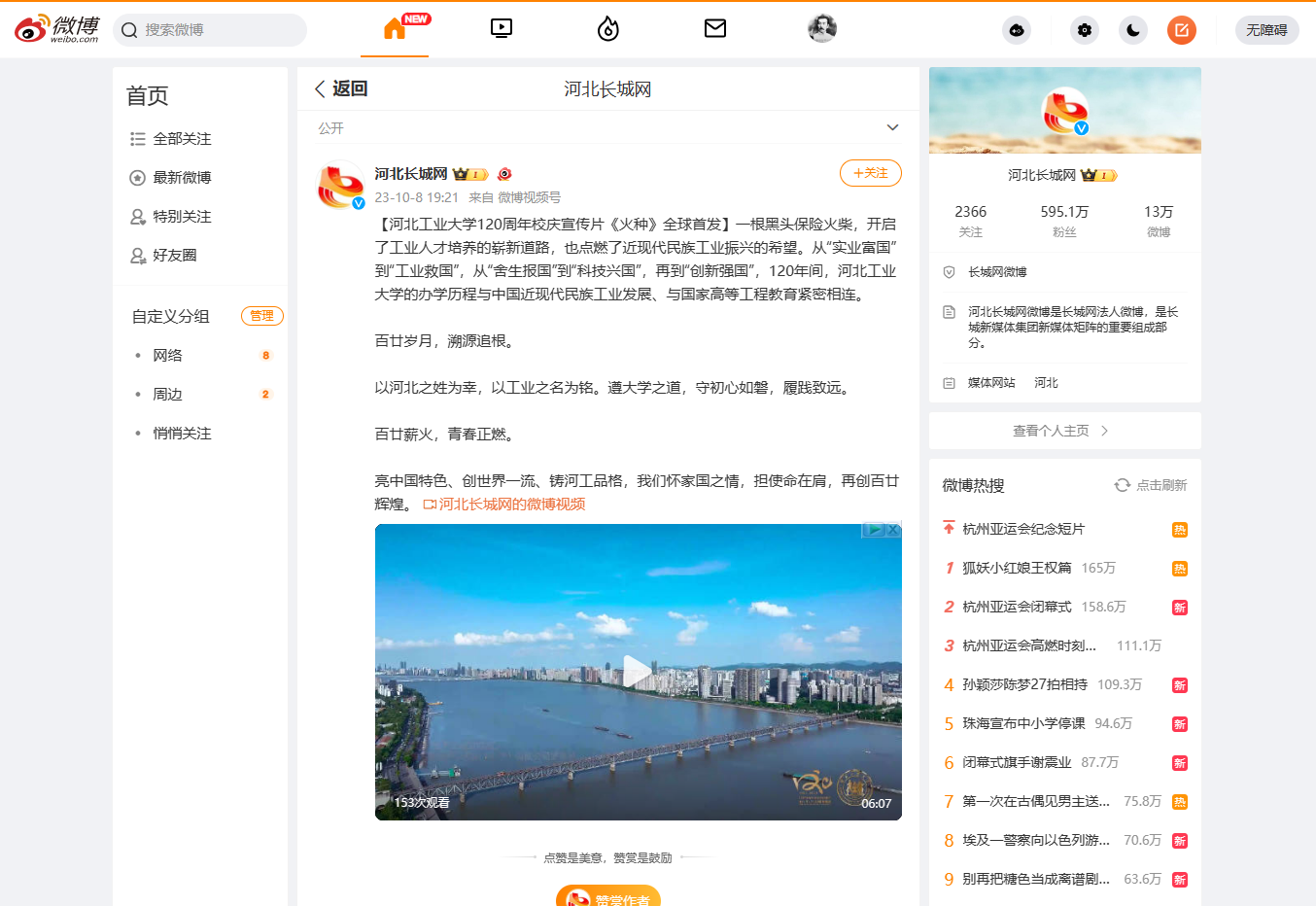Open the Weibo logo homepage
1316x906 pixels.
(x=56, y=29)
